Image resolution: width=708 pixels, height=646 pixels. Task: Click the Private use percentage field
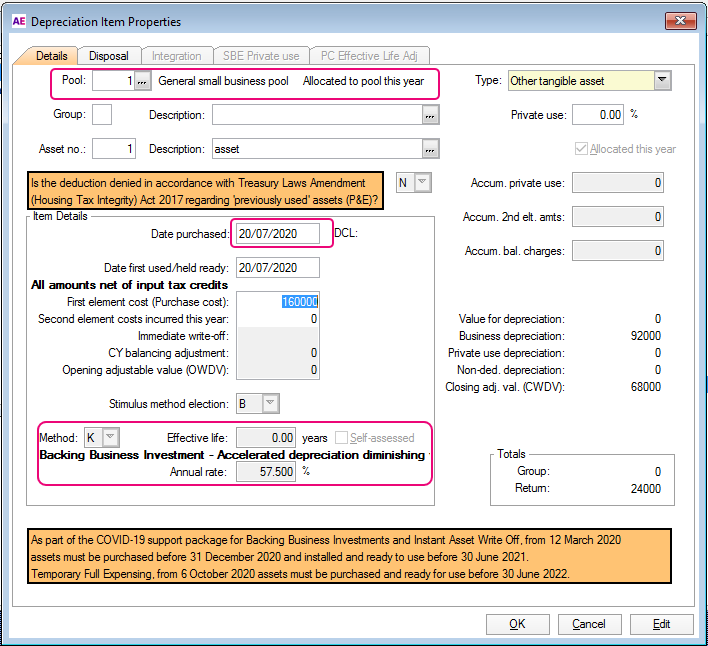(598, 115)
